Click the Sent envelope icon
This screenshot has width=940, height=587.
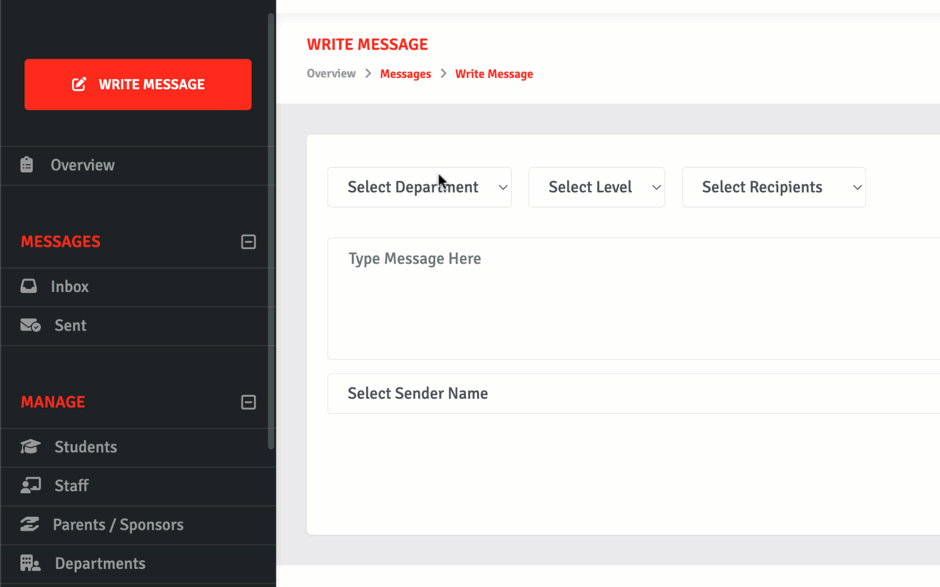click(30, 325)
